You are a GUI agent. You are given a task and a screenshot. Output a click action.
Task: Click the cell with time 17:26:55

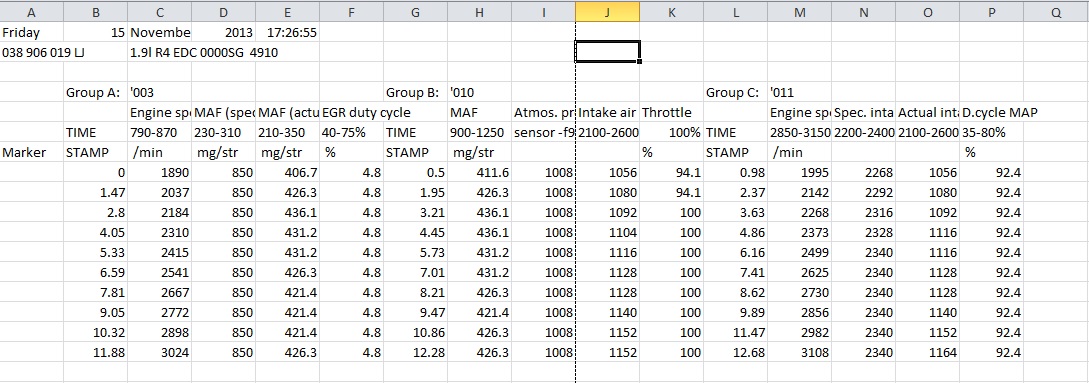click(288, 32)
